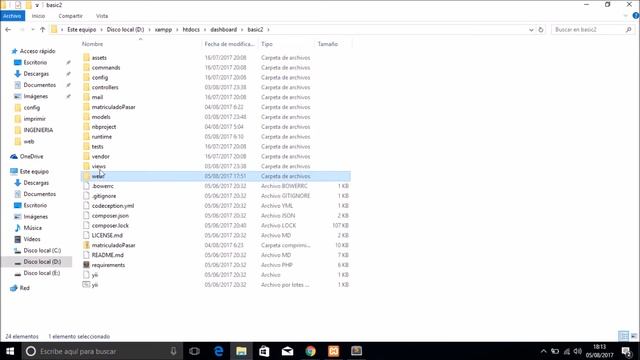Expand chevron after htdocs in address bar
The height and width of the screenshot is (360, 640).
pyautogui.click(x=205, y=30)
